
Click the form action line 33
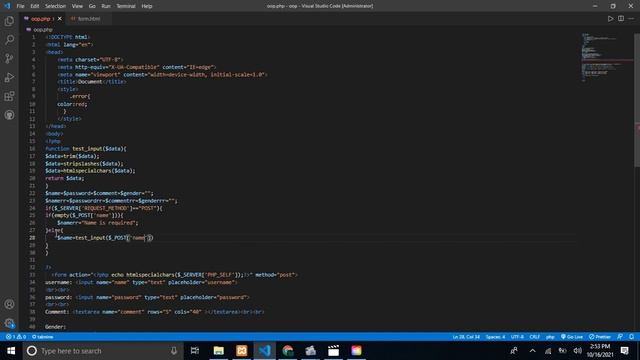(x=174, y=275)
